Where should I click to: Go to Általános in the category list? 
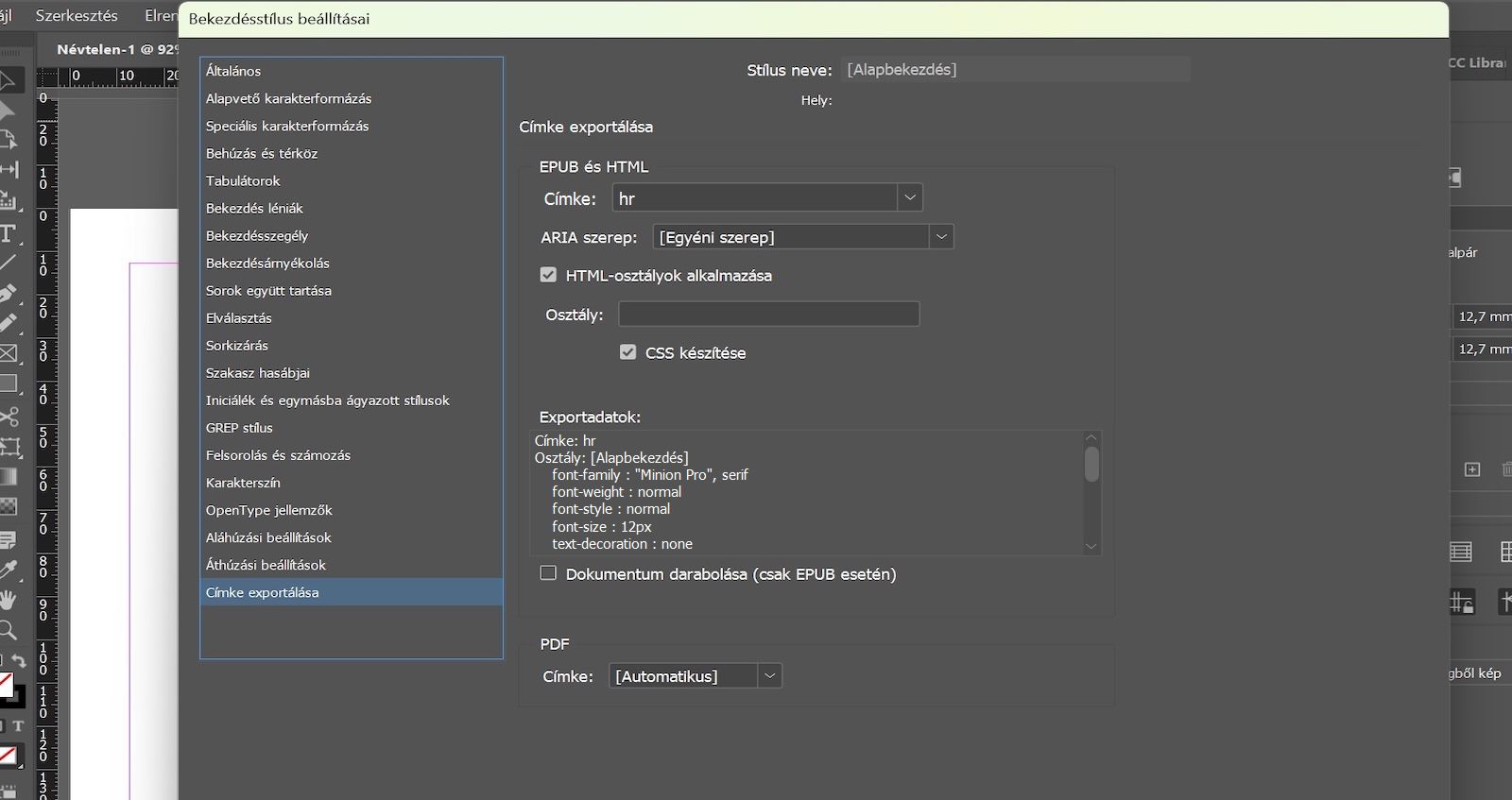[x=233, y=71]
